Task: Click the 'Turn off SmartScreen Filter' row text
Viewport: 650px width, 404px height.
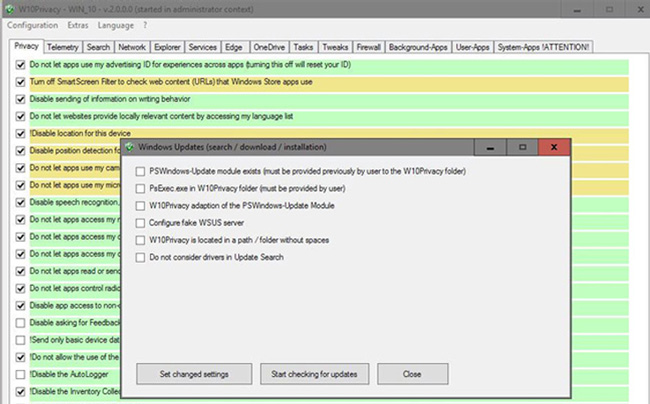Action: tap(171, 82)
